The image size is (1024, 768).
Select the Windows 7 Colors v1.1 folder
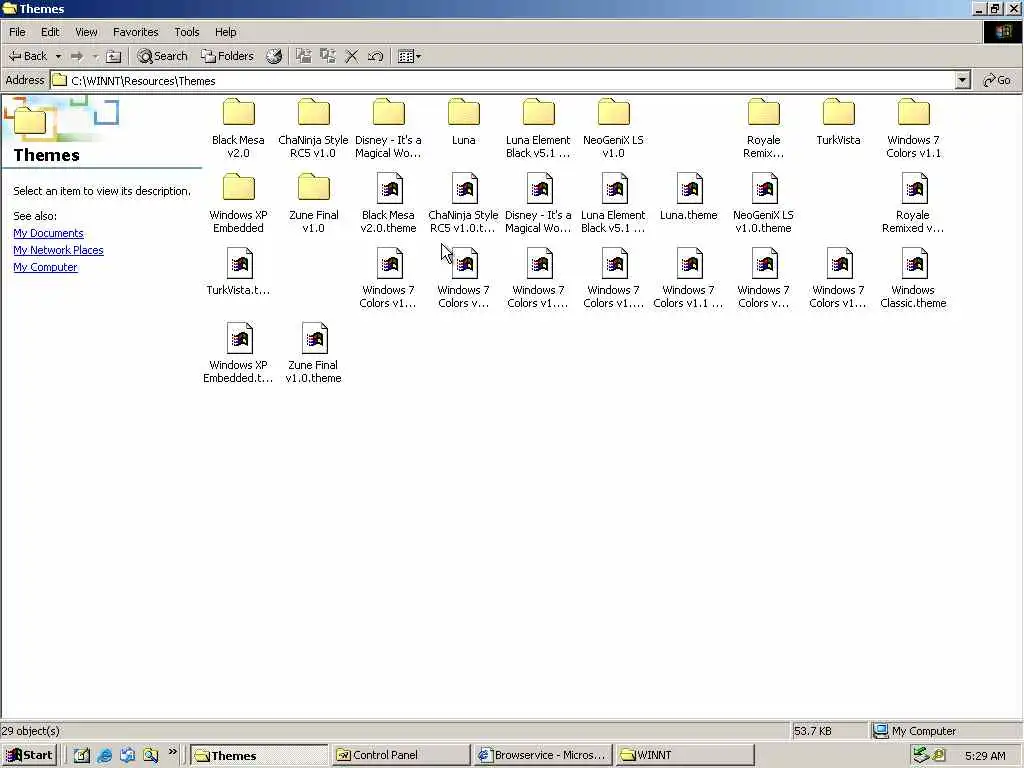tap(914, 128)
